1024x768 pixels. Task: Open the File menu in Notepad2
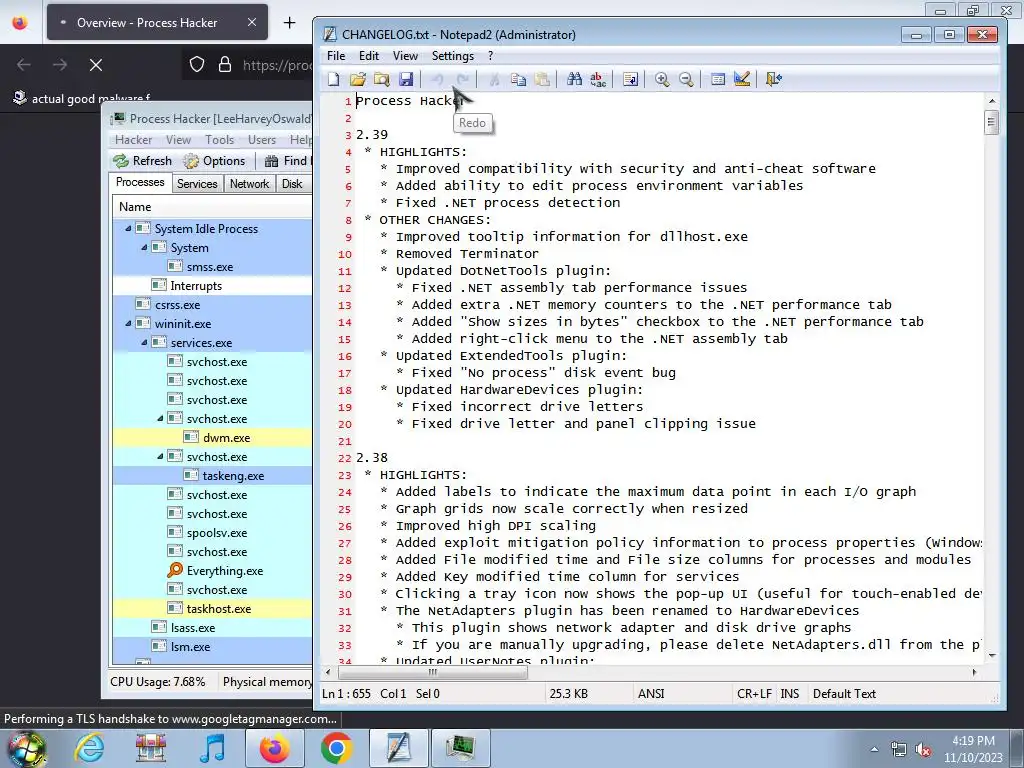tap(336, 56)
